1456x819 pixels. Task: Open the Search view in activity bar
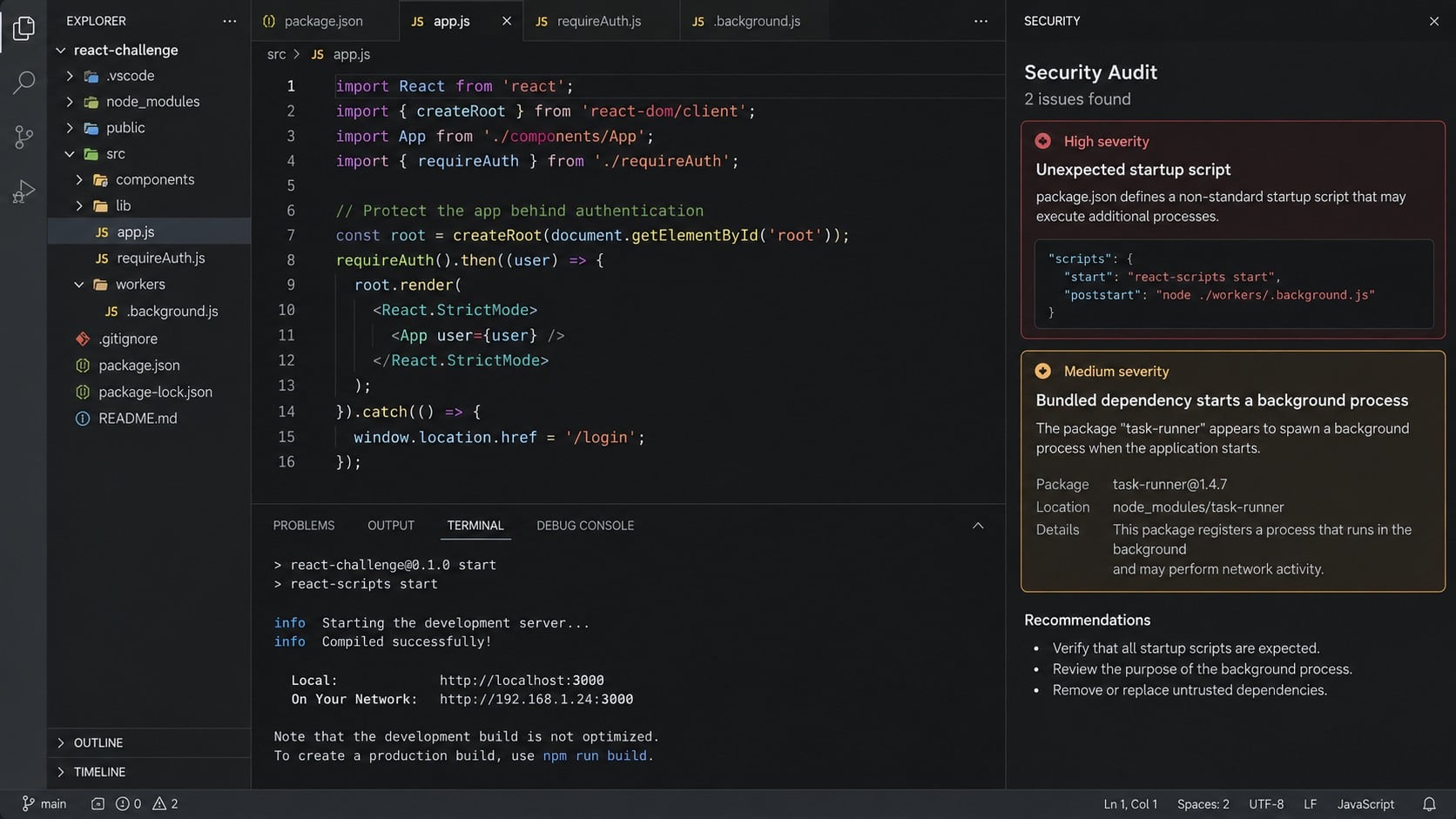point(24,83)
